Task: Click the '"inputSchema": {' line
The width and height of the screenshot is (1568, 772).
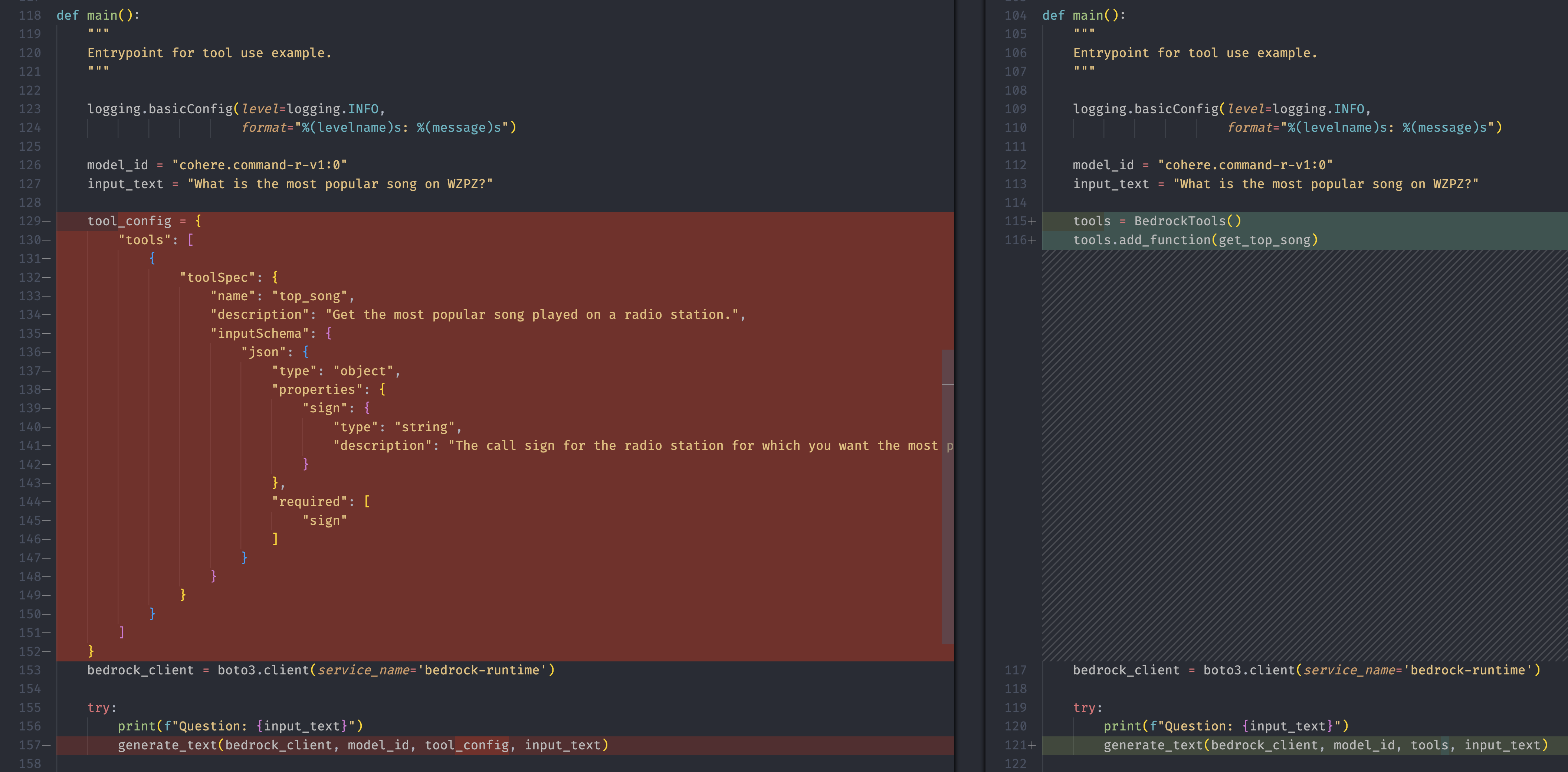Action: click(271, 333)
